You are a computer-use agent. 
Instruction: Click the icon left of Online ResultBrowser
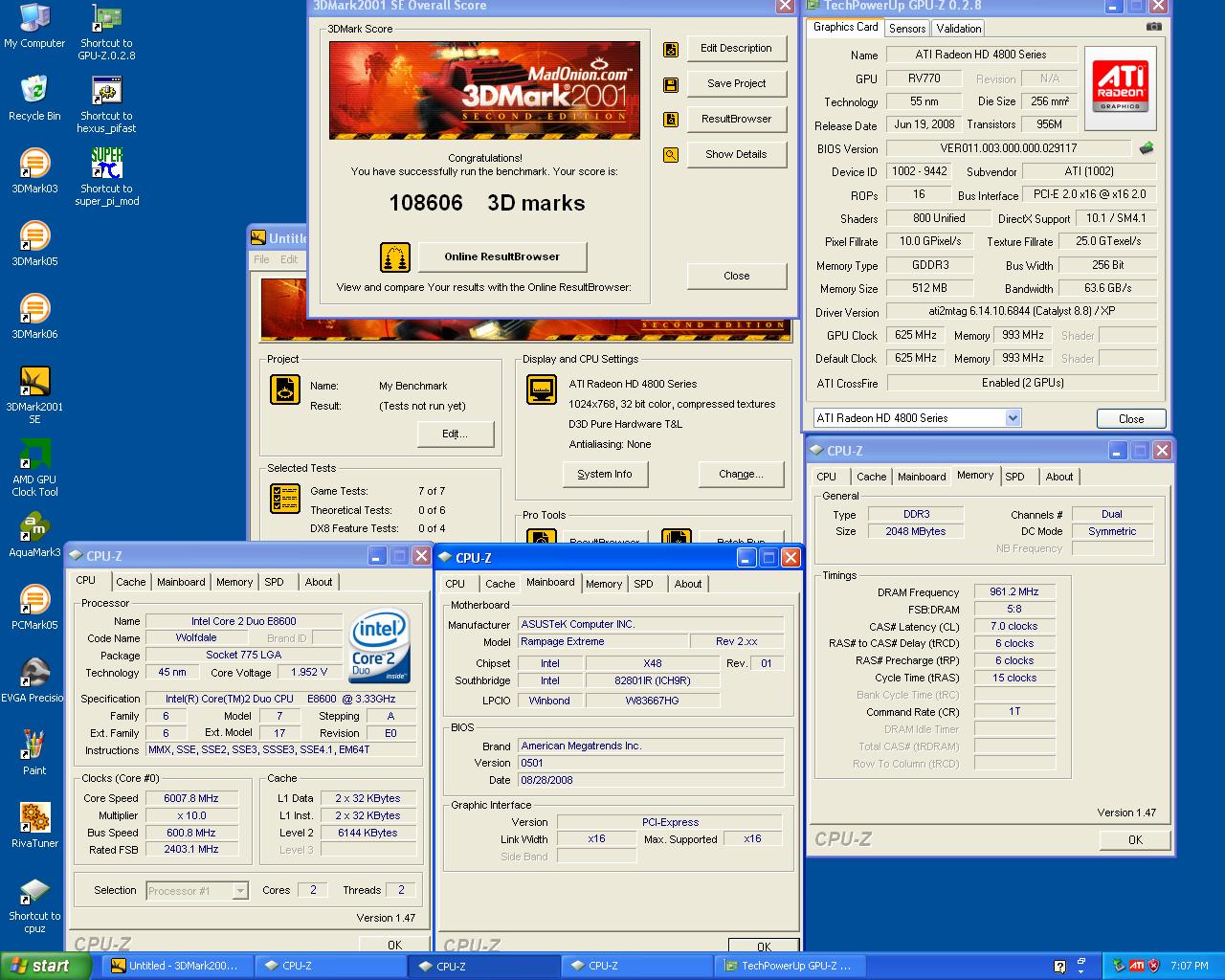click(395, 257)
